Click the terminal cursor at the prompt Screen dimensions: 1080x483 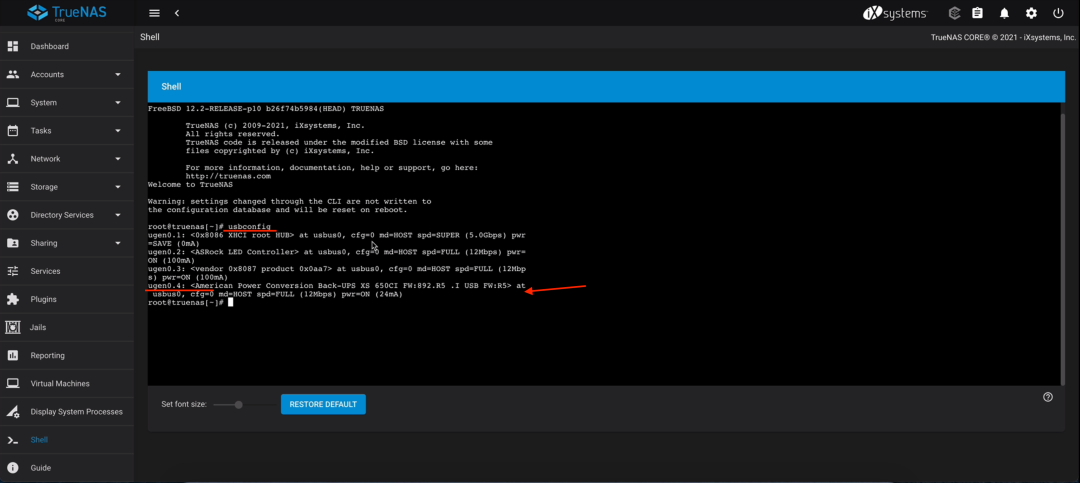230,302
